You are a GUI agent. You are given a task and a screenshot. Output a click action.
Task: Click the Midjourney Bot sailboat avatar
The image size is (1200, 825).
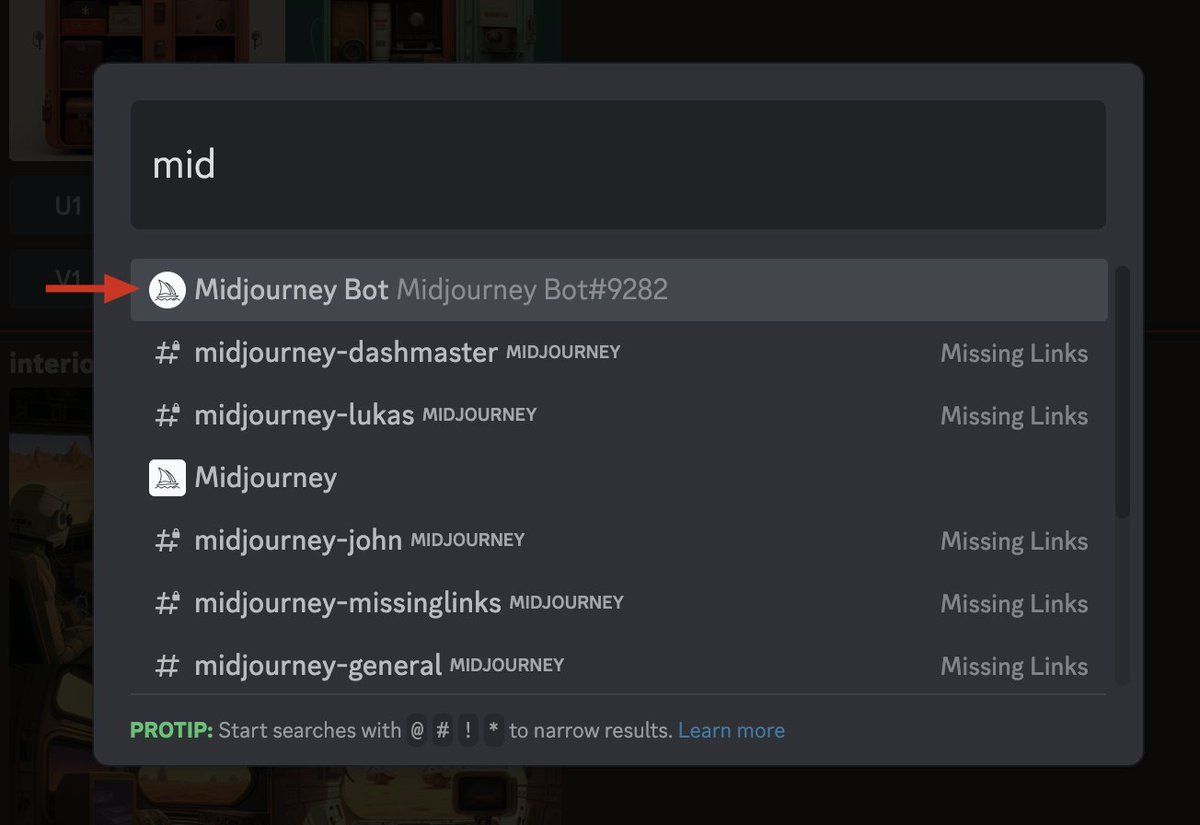[x=167, y=290]
